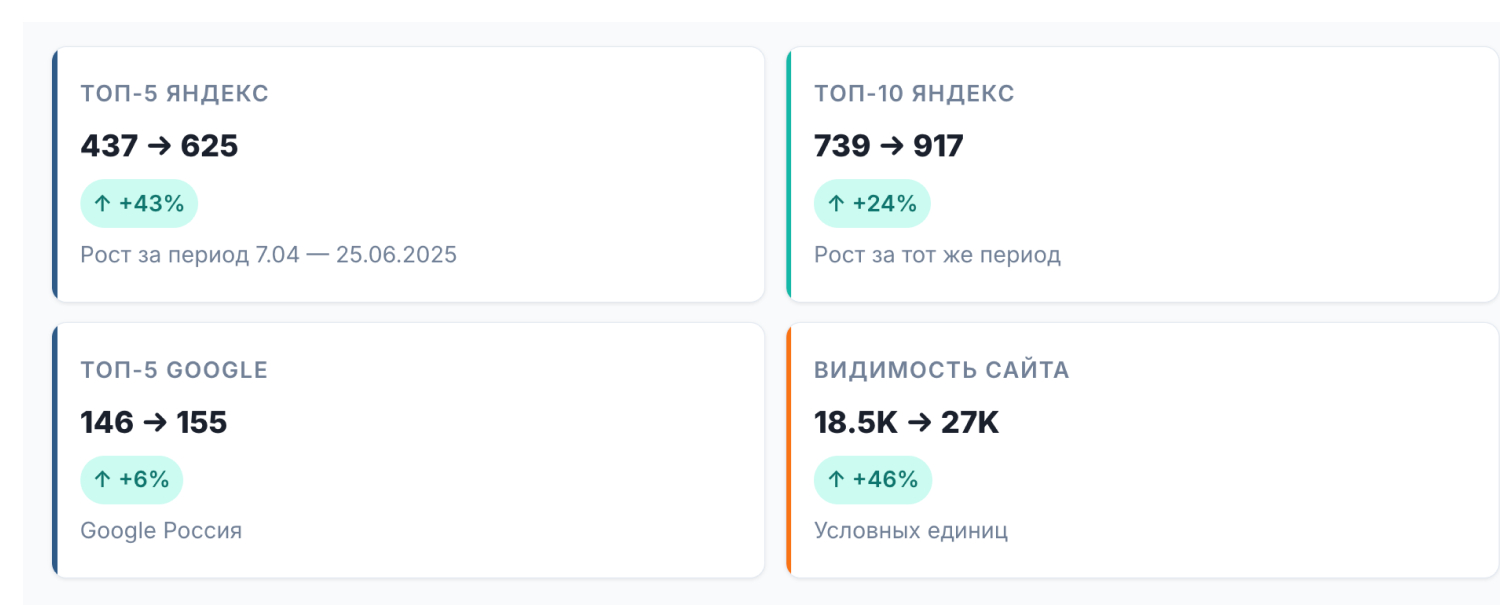Click the up arrow in +6% badge

pyautogui.click(x=102, y=480)
